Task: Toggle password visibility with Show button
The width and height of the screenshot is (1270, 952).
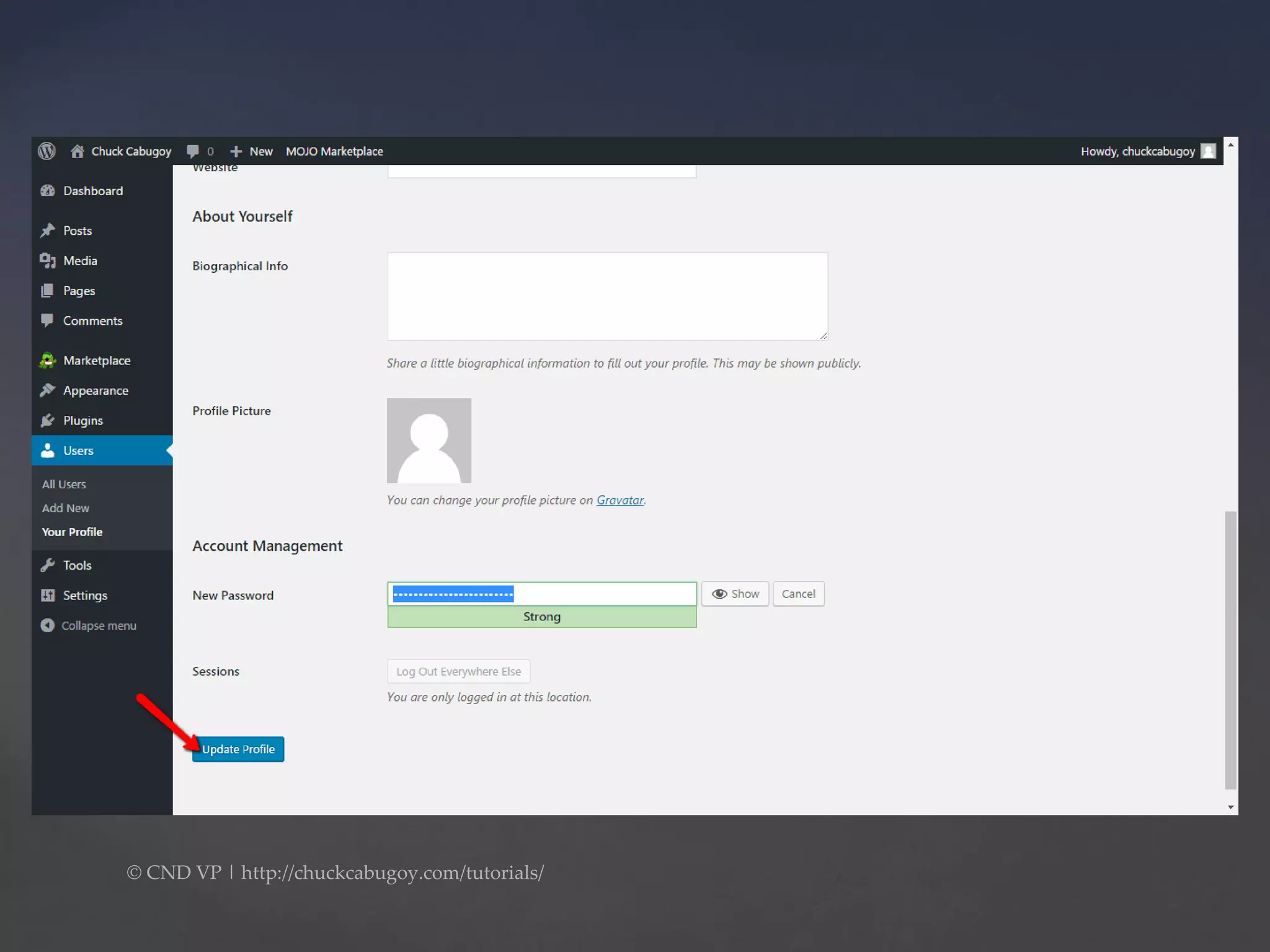Action: click(735, 594)
